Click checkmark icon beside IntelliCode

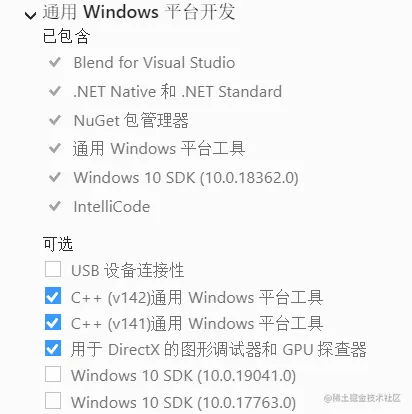[x=55, y=206]
